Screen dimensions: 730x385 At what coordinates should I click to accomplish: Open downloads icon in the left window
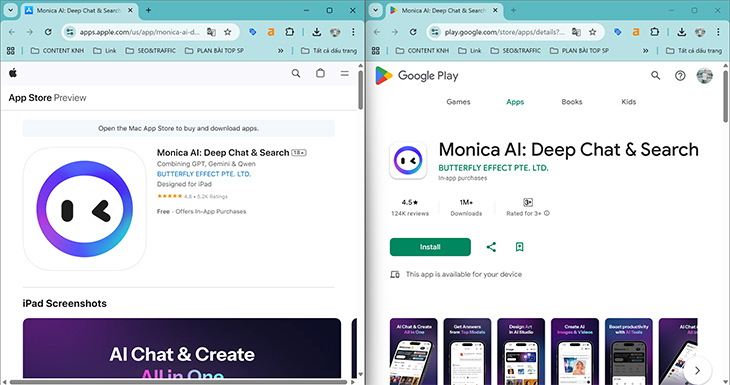[317, 32]
